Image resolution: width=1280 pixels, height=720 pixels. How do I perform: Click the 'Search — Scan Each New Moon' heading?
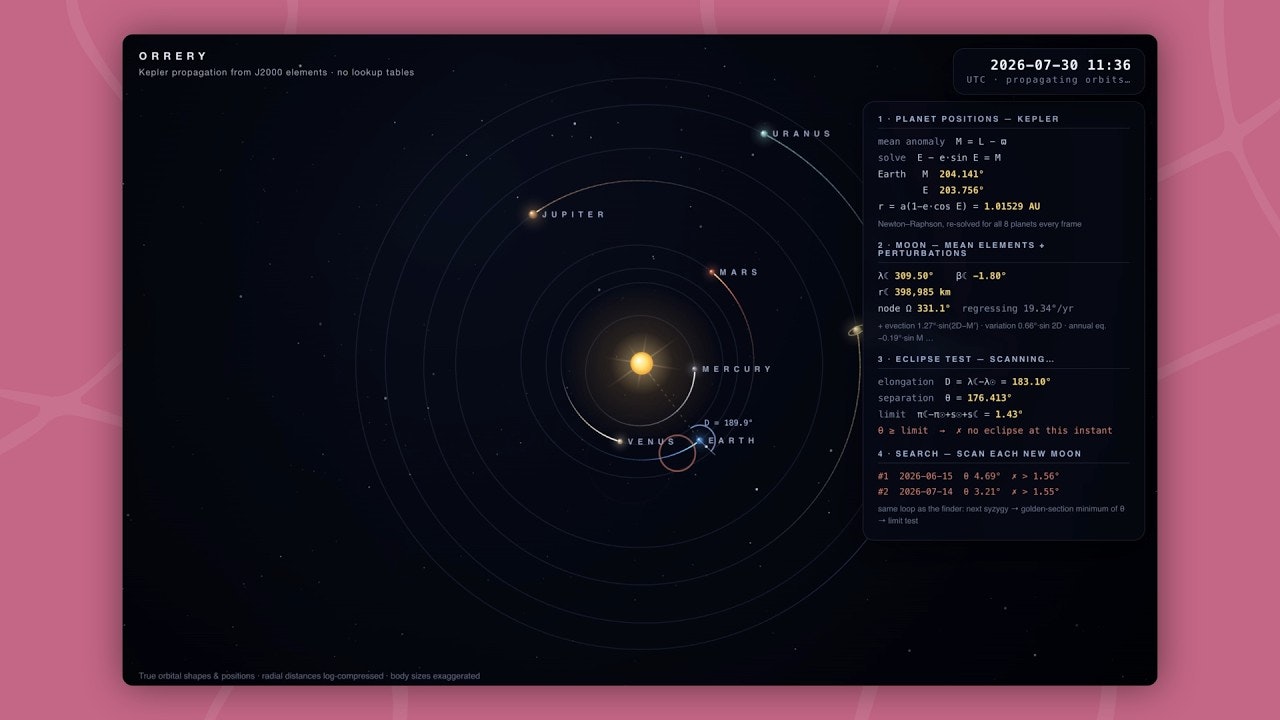979,454
